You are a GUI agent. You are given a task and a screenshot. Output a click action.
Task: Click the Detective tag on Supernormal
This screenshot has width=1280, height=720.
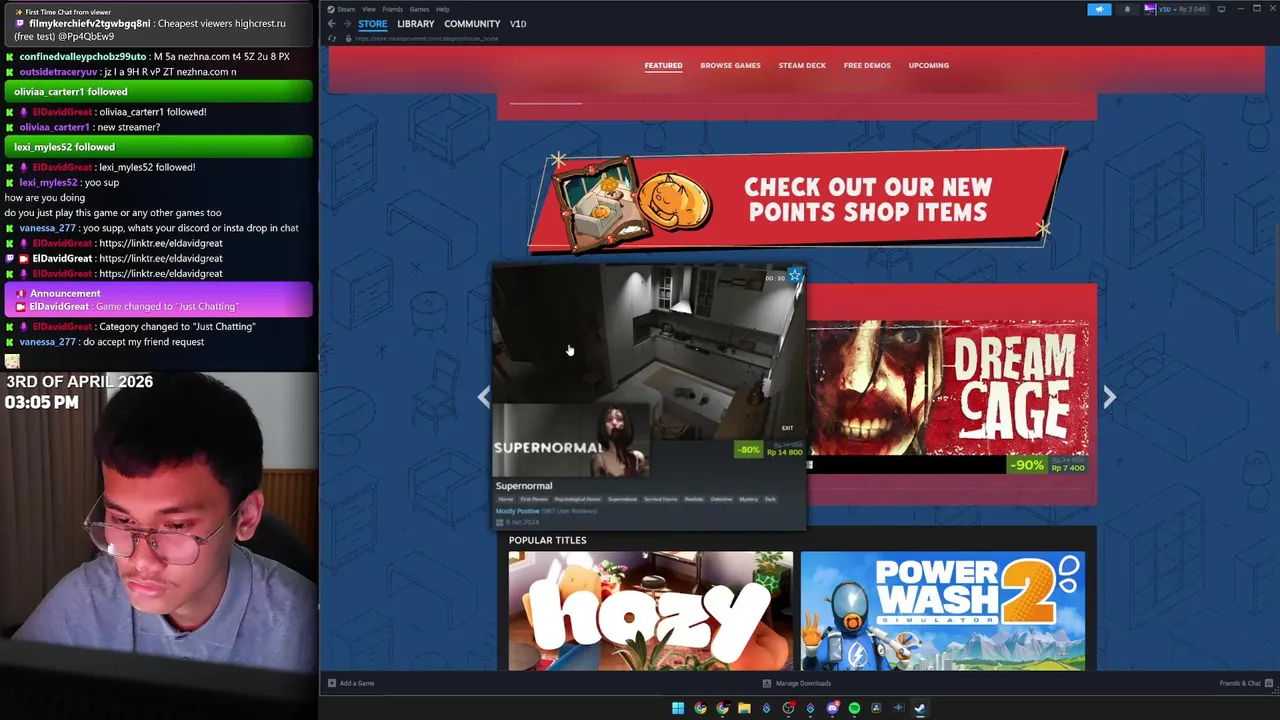721,499
